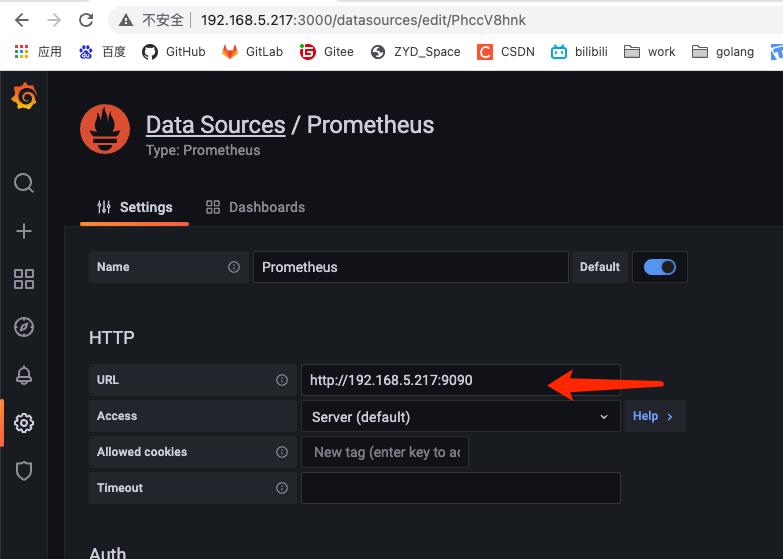This screenshot has width=783, height=559.
Task: Open the Alerting bell icon
Action: coord(24,375)
